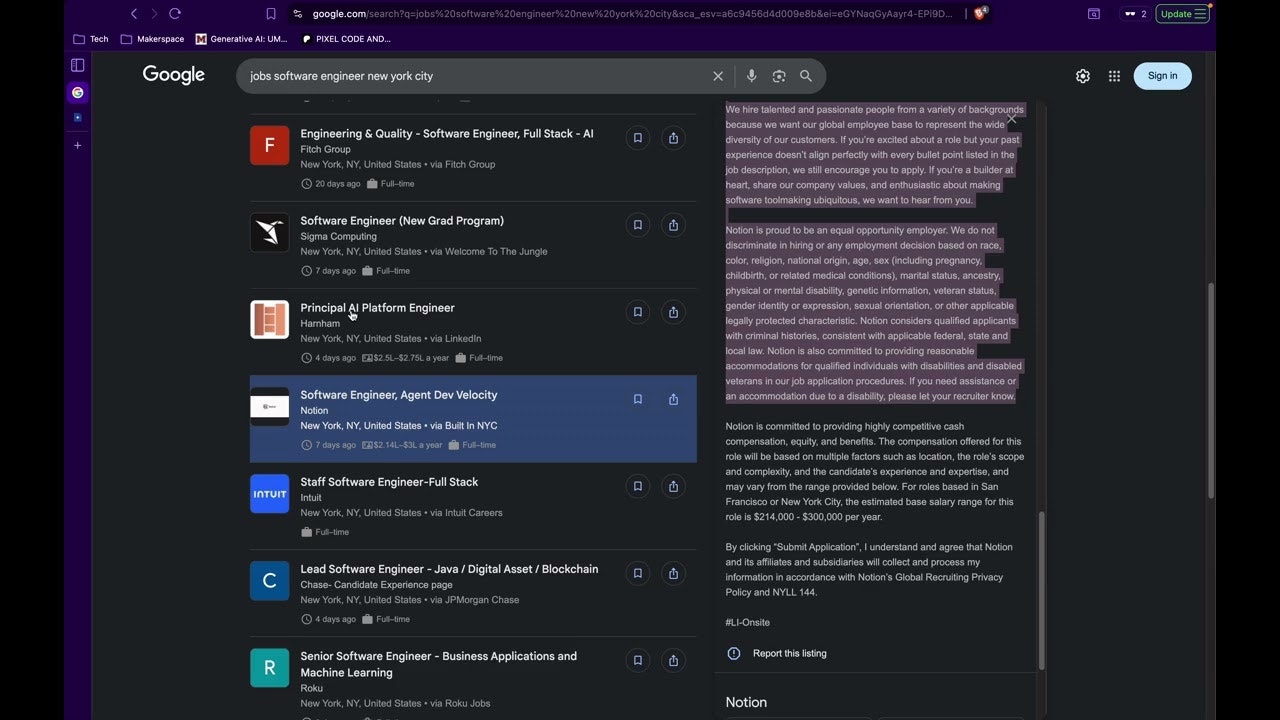Report this listing link
The width and height of the screenshot is (1280, 720).
click(789, 653)
